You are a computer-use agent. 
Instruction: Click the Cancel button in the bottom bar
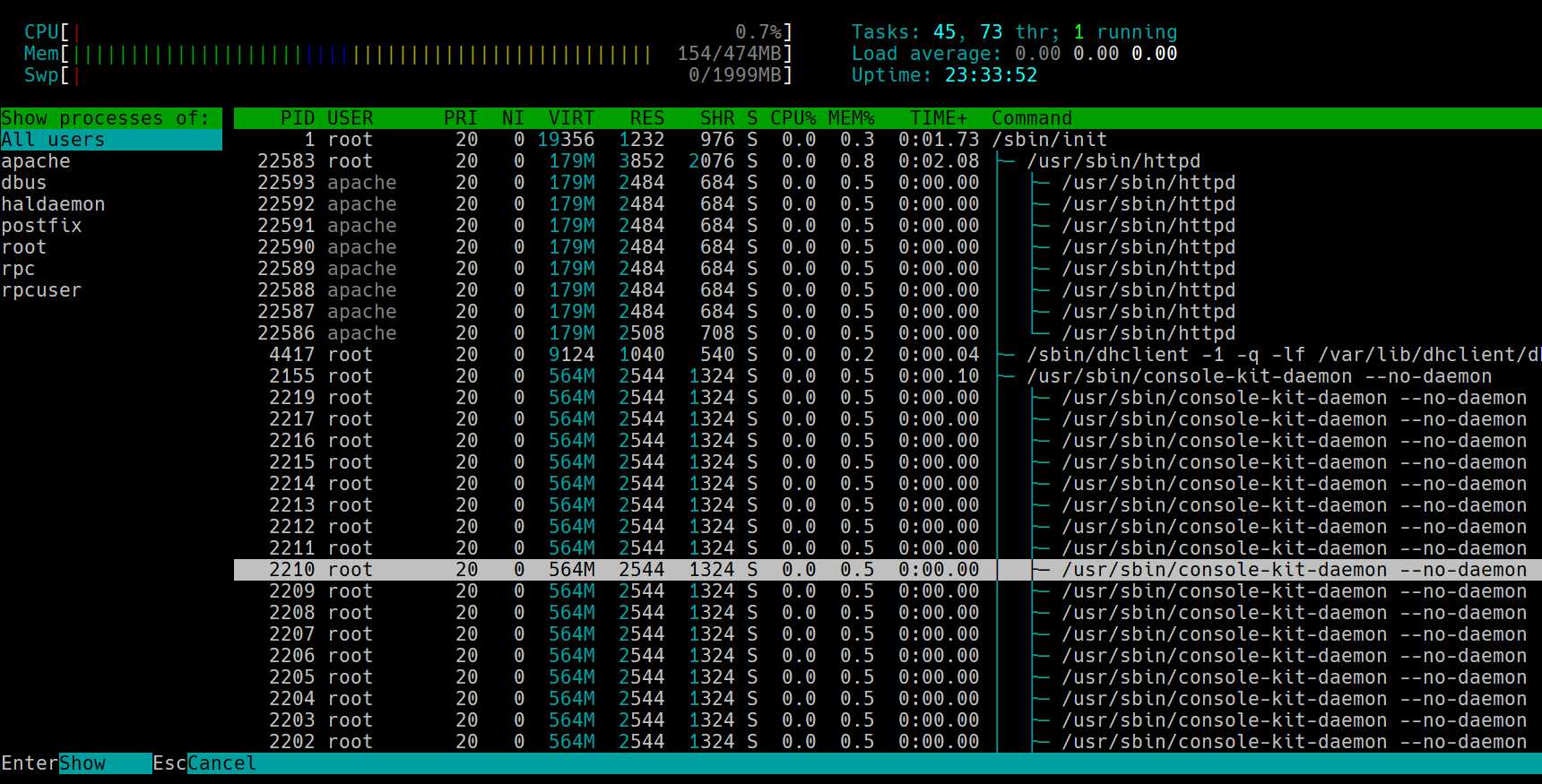pyautogui.click(x=222, y=763)
